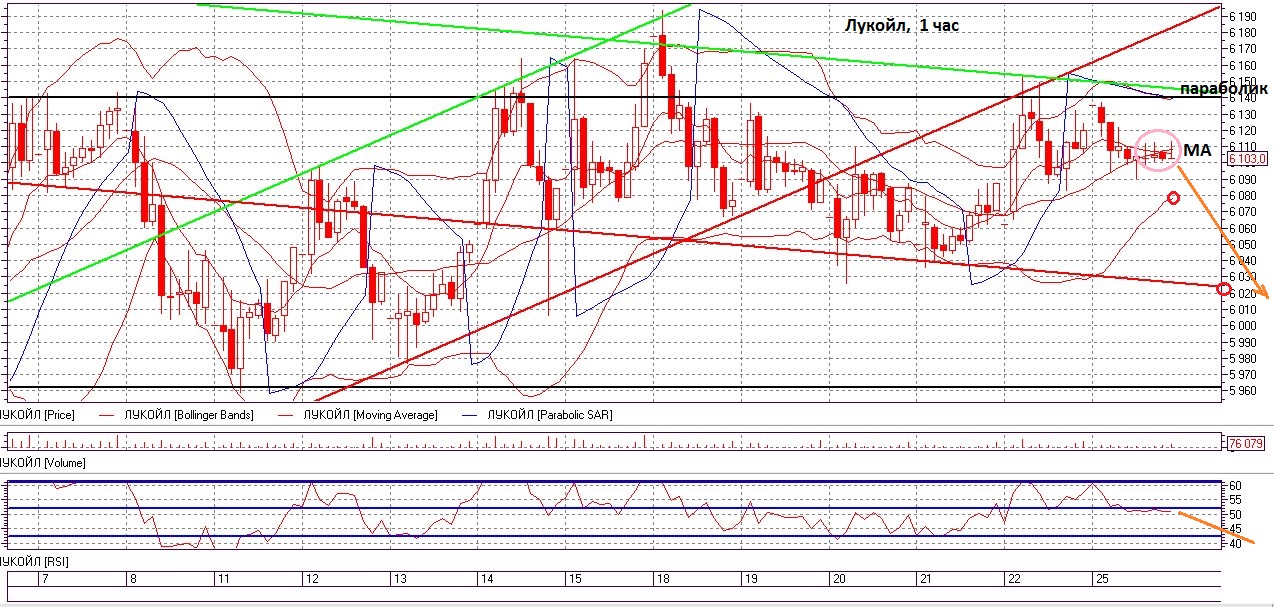Click the 6 190 price axis label

(1243, 16)
